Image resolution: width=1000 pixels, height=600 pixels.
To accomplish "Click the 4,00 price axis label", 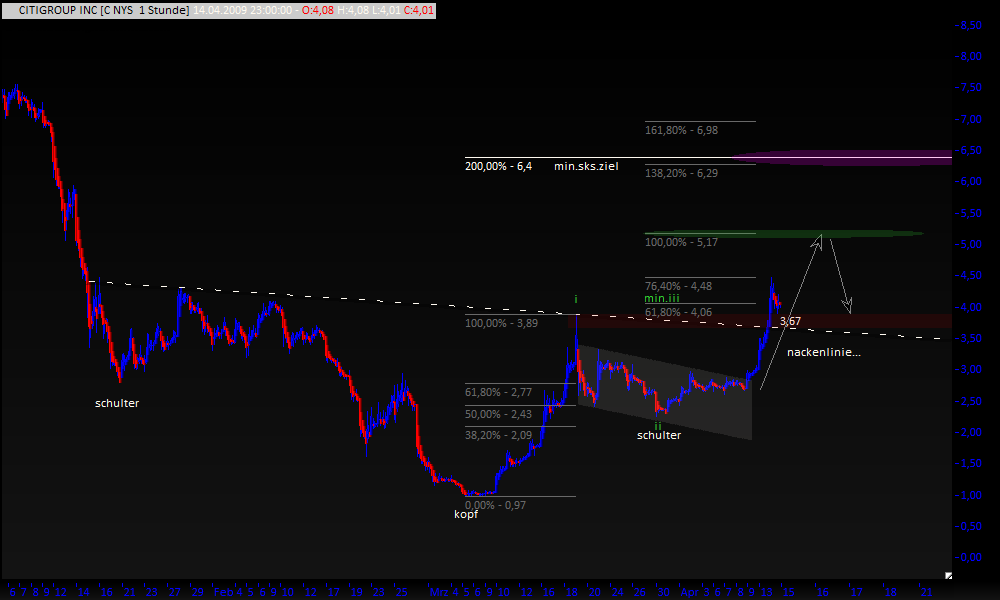I will (969, 307).
